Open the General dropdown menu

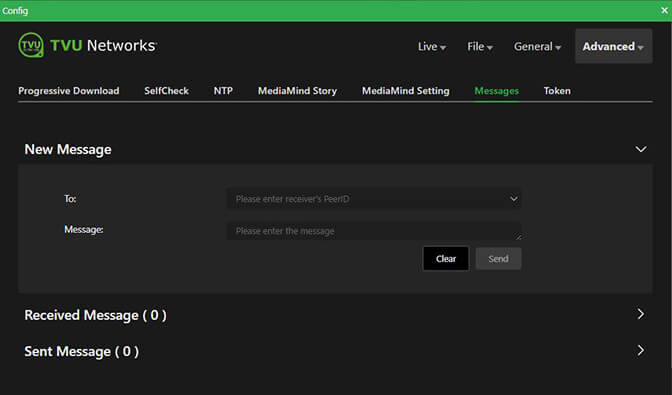(537, 46)
